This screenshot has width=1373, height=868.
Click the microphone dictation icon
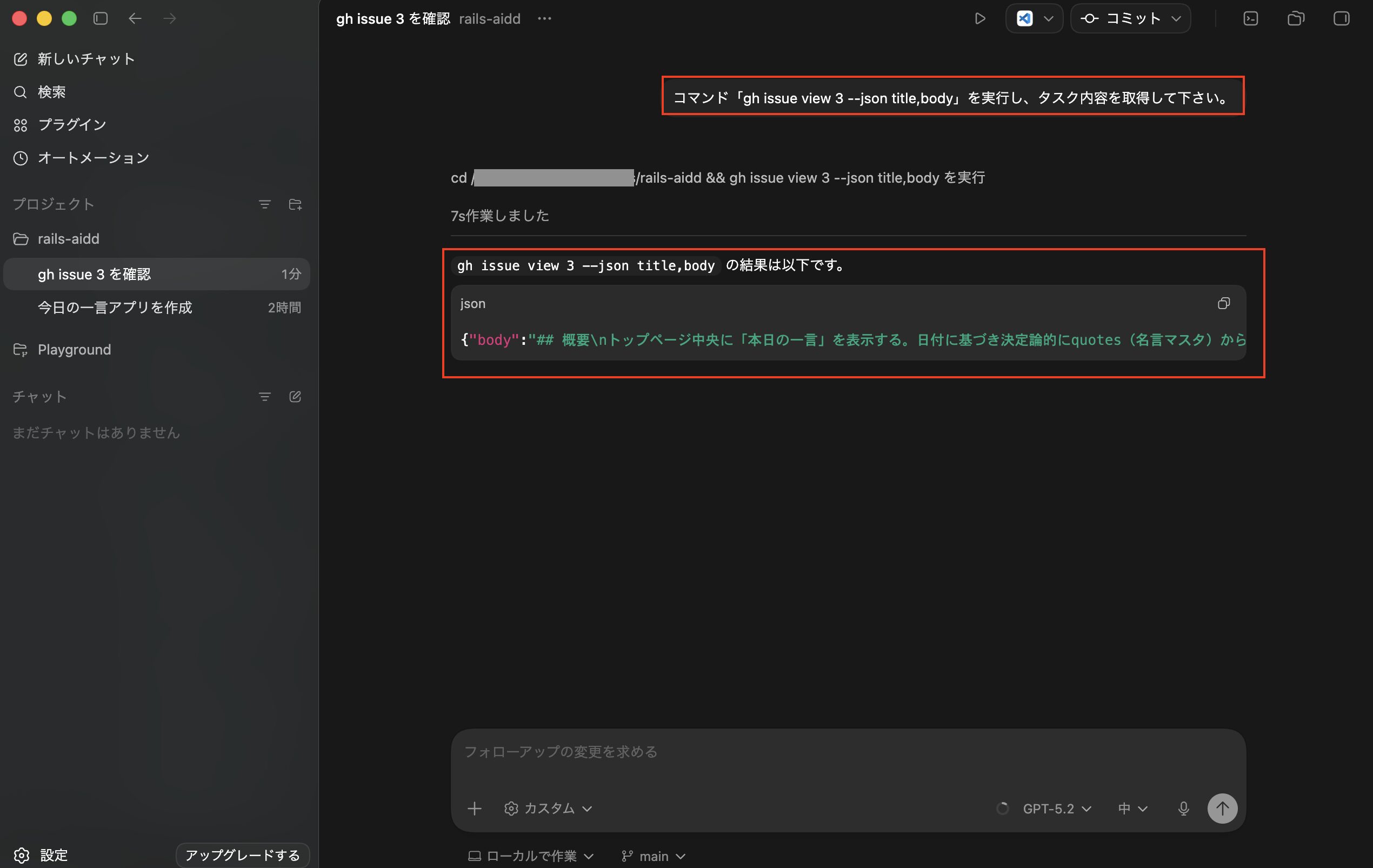point(1183,808)
